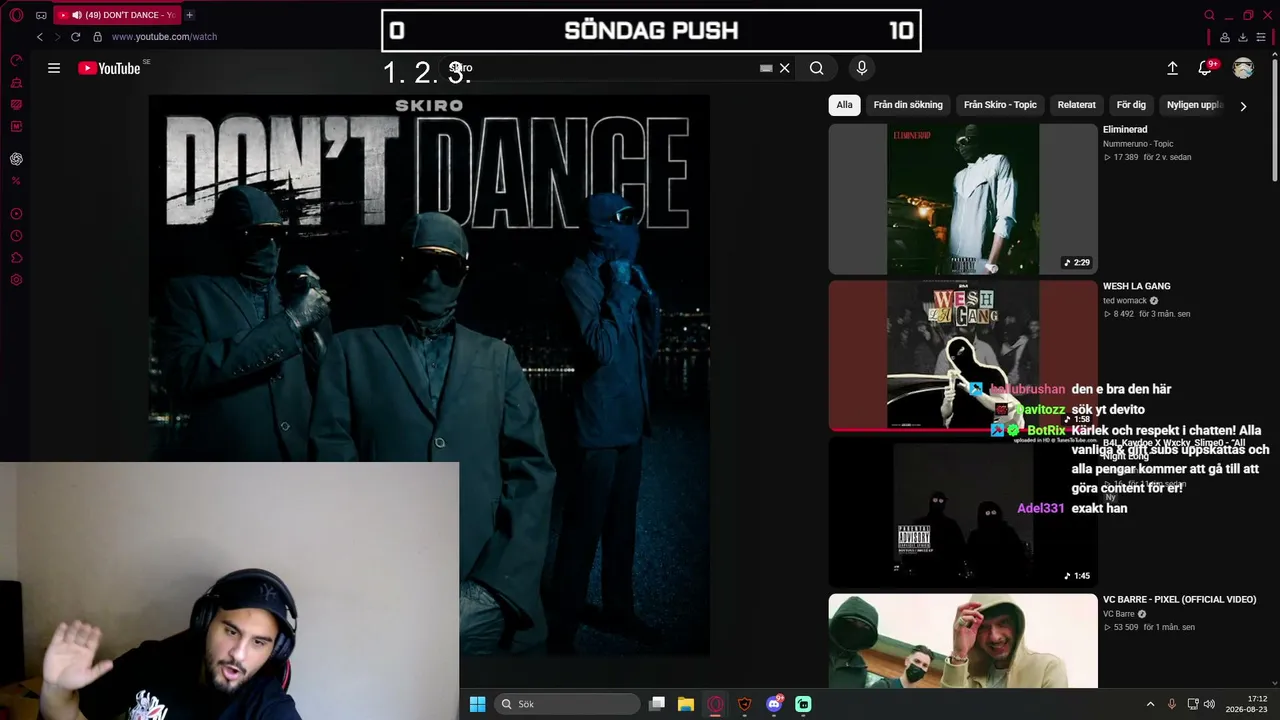Reload the YouTube page
The image size is (1280, 720).
(x=75, y=37)
